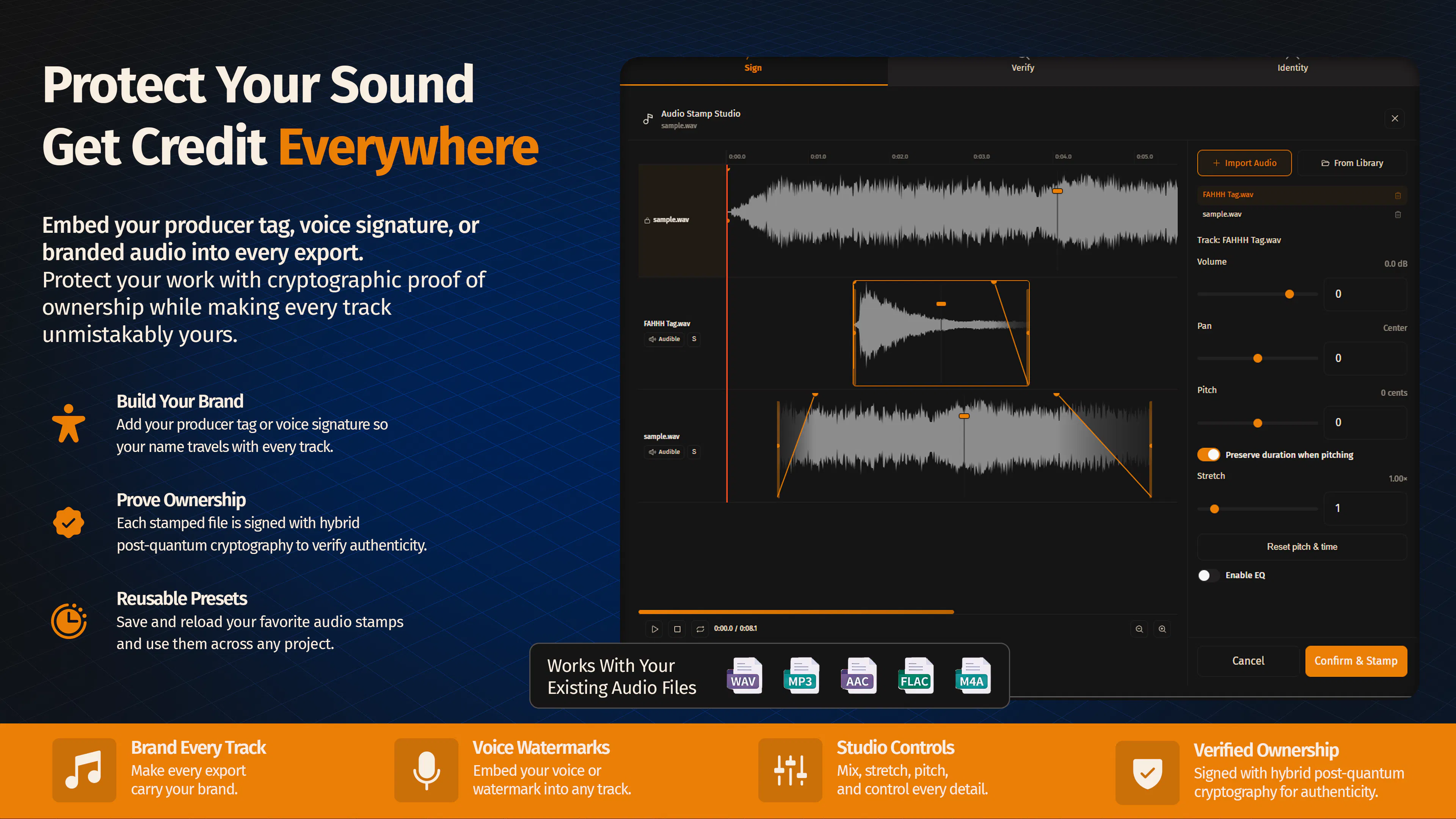Click the Reusable Presets clock icon
This screenshot has width=1456, height=819.
pyautogui.click(x=69, y=621)
